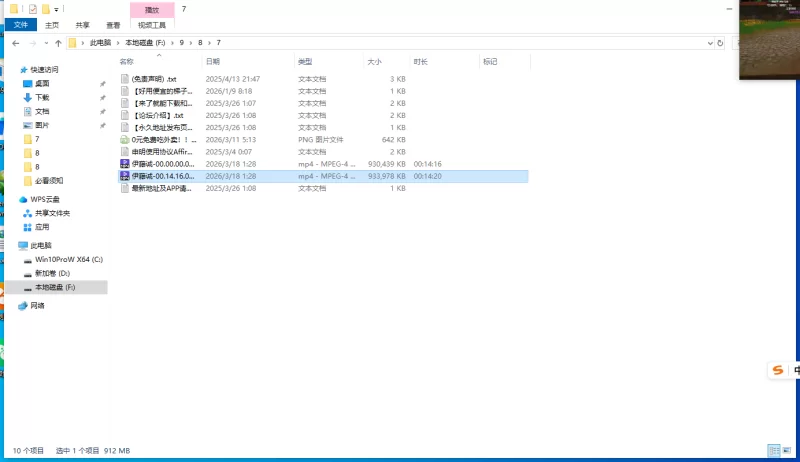Image resolution: width=800 pixels, height=462 pixels.
Task: Switch to large icons view in status bar
Action: 786,451
